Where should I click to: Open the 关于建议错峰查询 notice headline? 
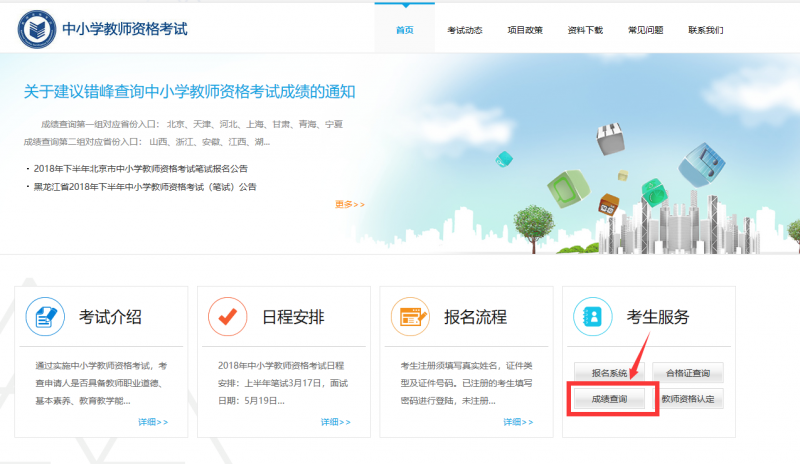tap(189, 91)
